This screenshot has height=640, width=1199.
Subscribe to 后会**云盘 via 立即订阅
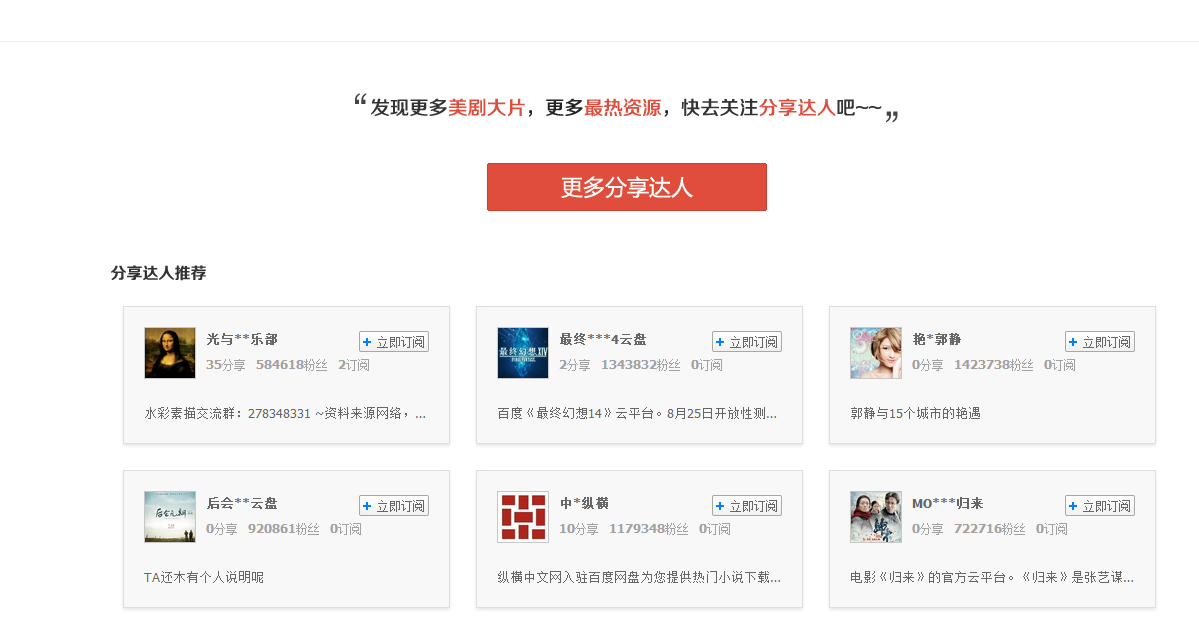coord(394,505)
